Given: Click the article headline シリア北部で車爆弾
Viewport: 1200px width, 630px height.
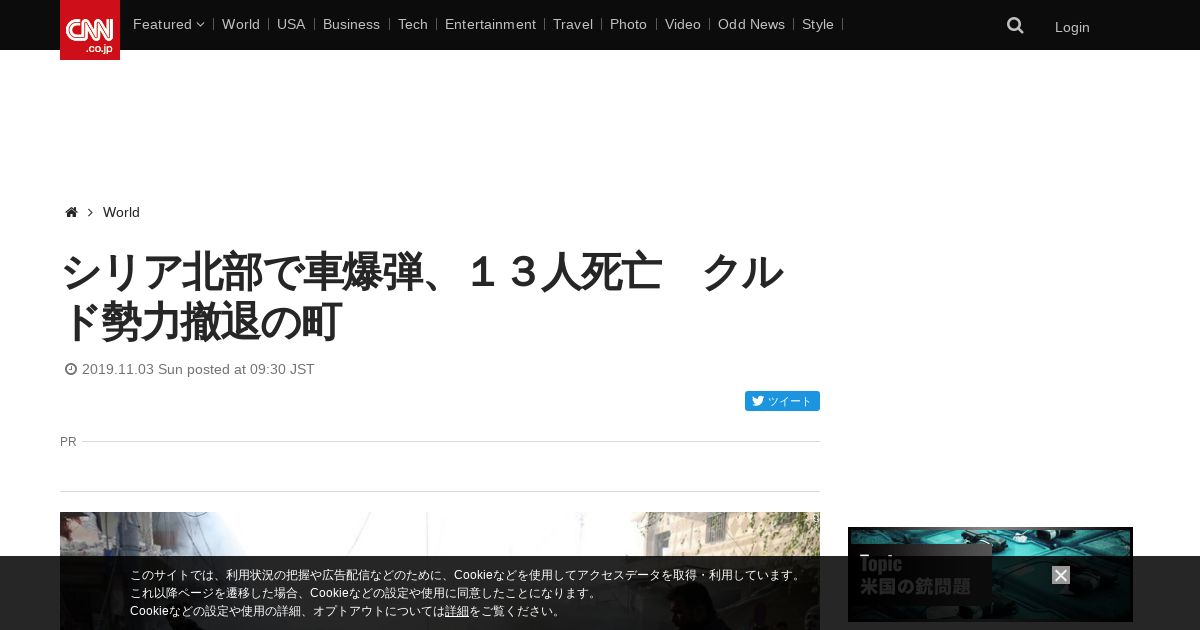Looking at the screenshot, I should [x=421, y=297].
